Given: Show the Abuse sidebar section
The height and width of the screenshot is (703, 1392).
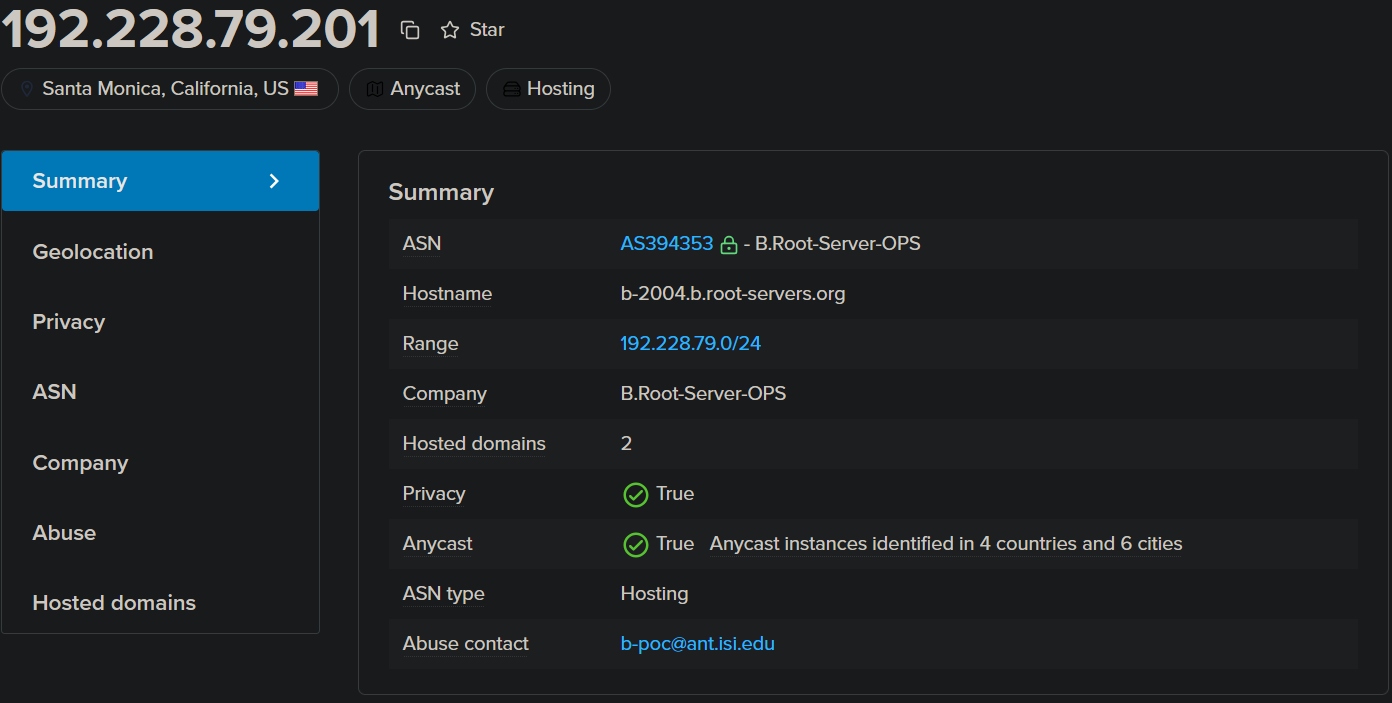Looking at the screenshot, I should click(64, 533).
